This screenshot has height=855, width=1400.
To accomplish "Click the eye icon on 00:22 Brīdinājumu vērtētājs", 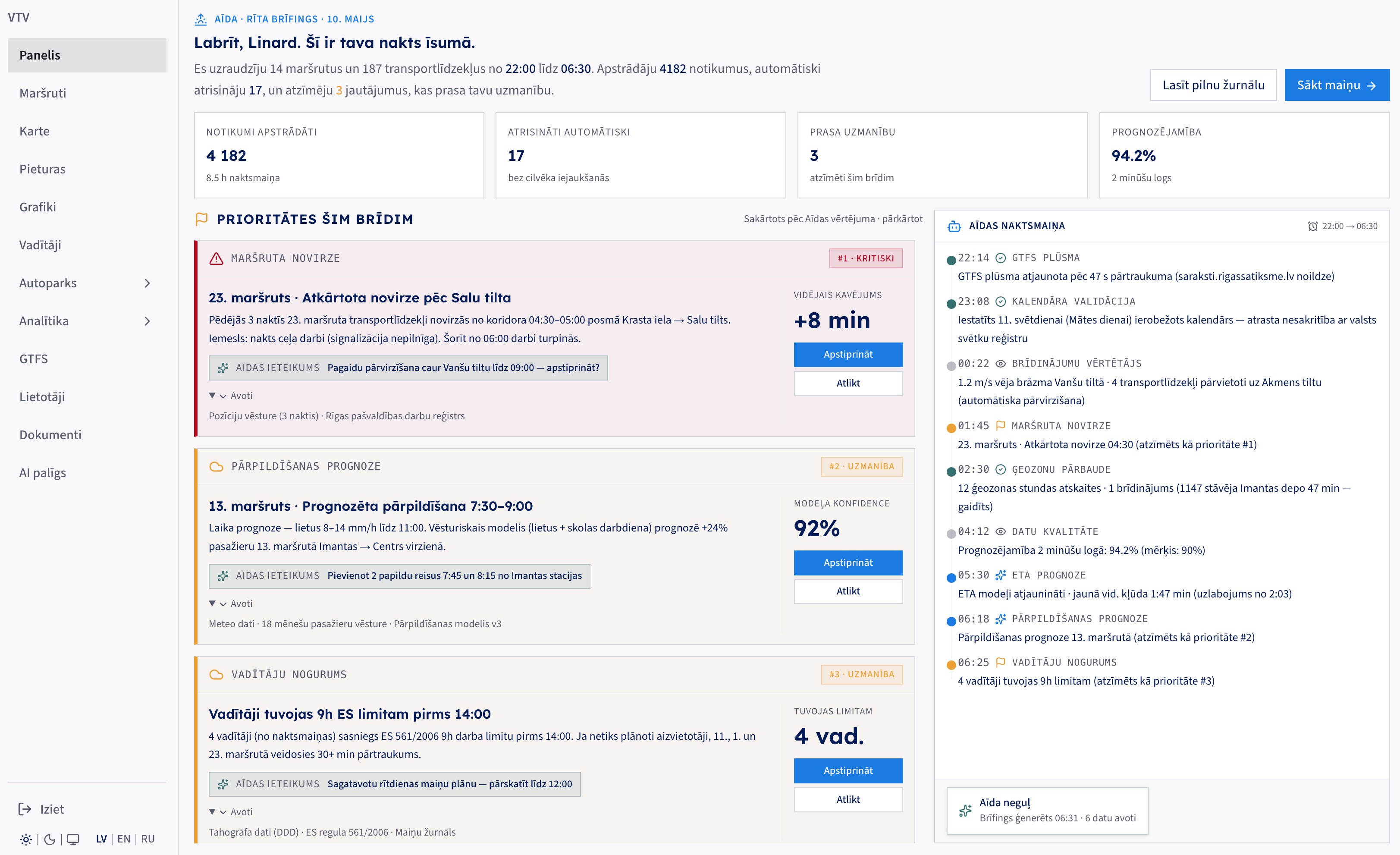I will pyautogui.click(x=1001, y=364).
